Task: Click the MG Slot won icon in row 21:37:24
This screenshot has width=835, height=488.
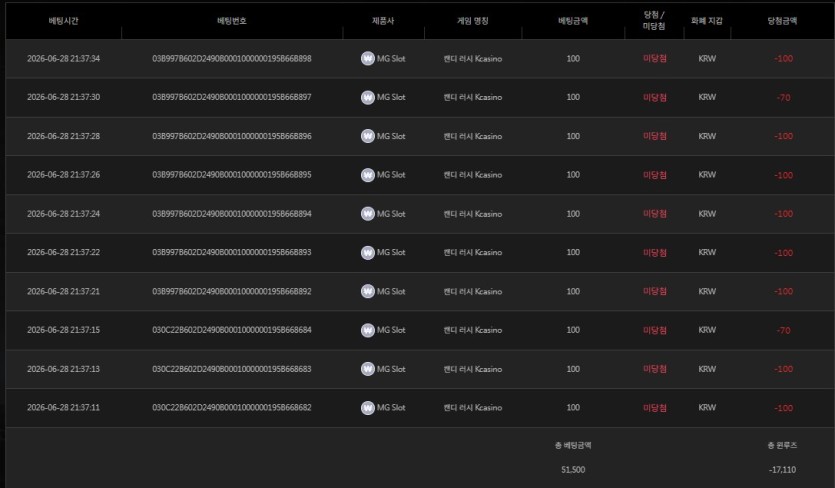Action: click(368, 214)
